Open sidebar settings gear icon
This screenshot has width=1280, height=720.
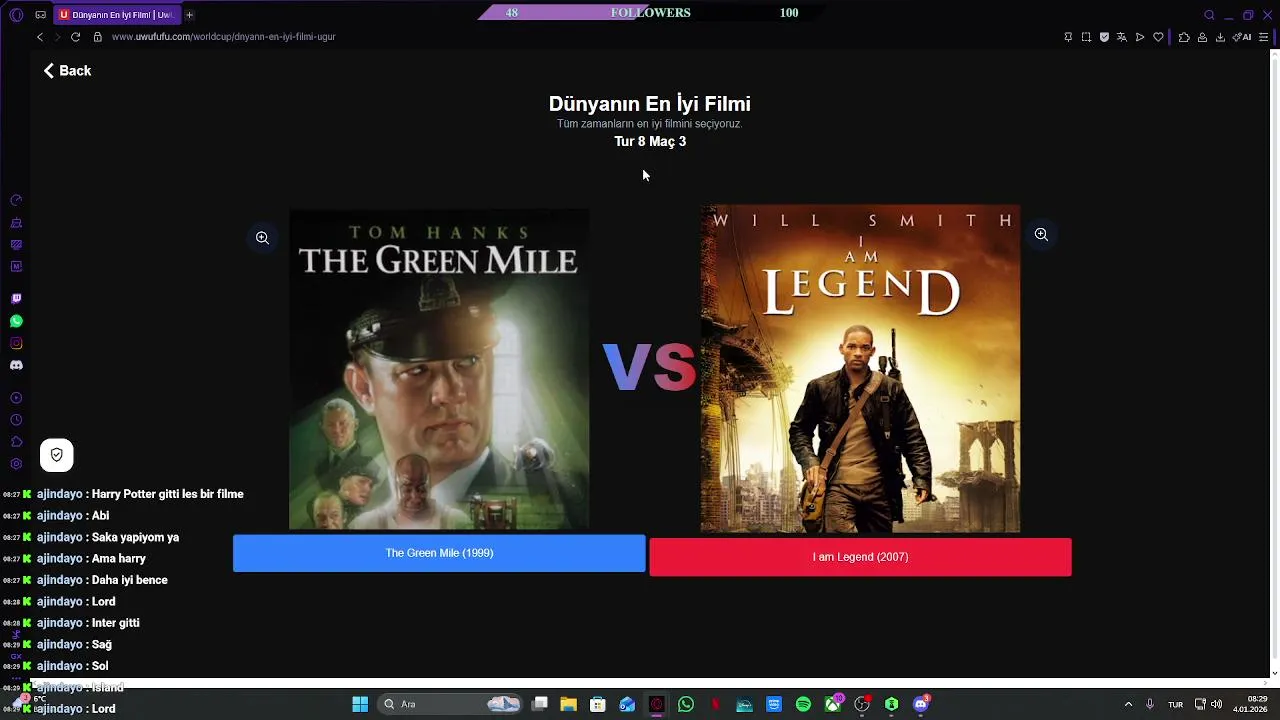click(x=16, y=464)
